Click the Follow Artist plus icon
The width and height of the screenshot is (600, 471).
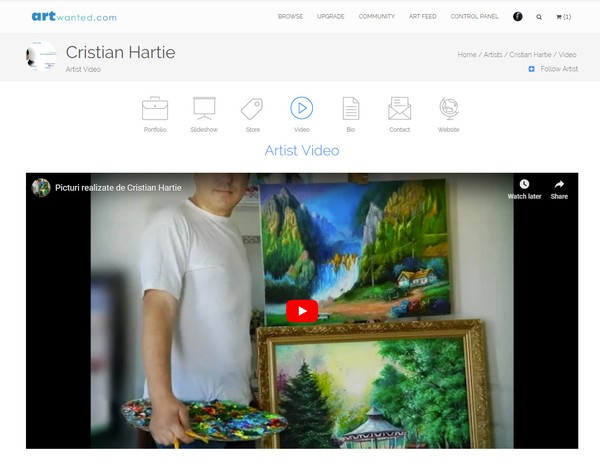click(x=532, y=69)
